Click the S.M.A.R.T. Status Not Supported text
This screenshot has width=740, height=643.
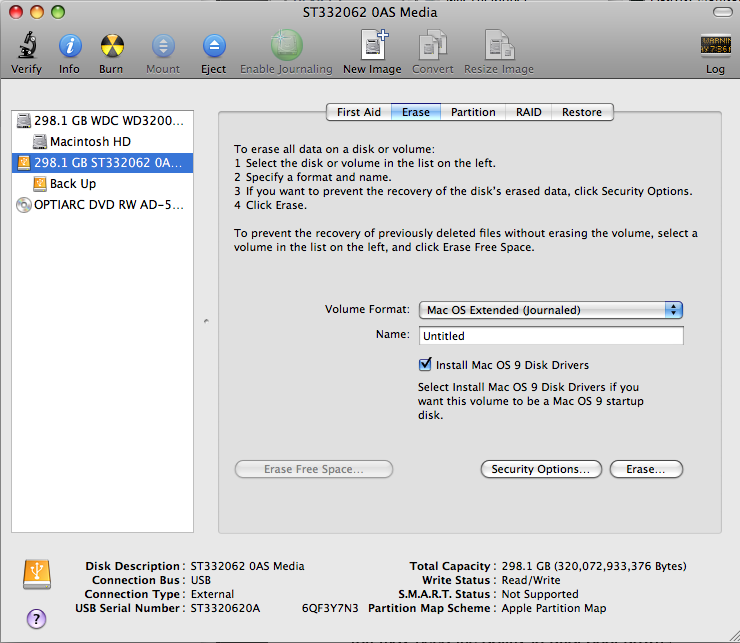click(x=540, y=594)
